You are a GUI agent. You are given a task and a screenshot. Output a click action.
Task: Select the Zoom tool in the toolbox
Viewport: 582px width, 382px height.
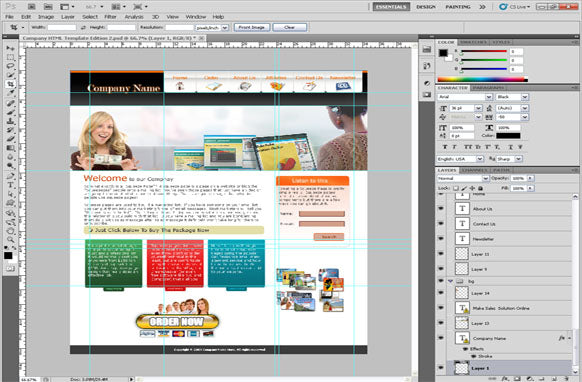(x=10, y=240)
